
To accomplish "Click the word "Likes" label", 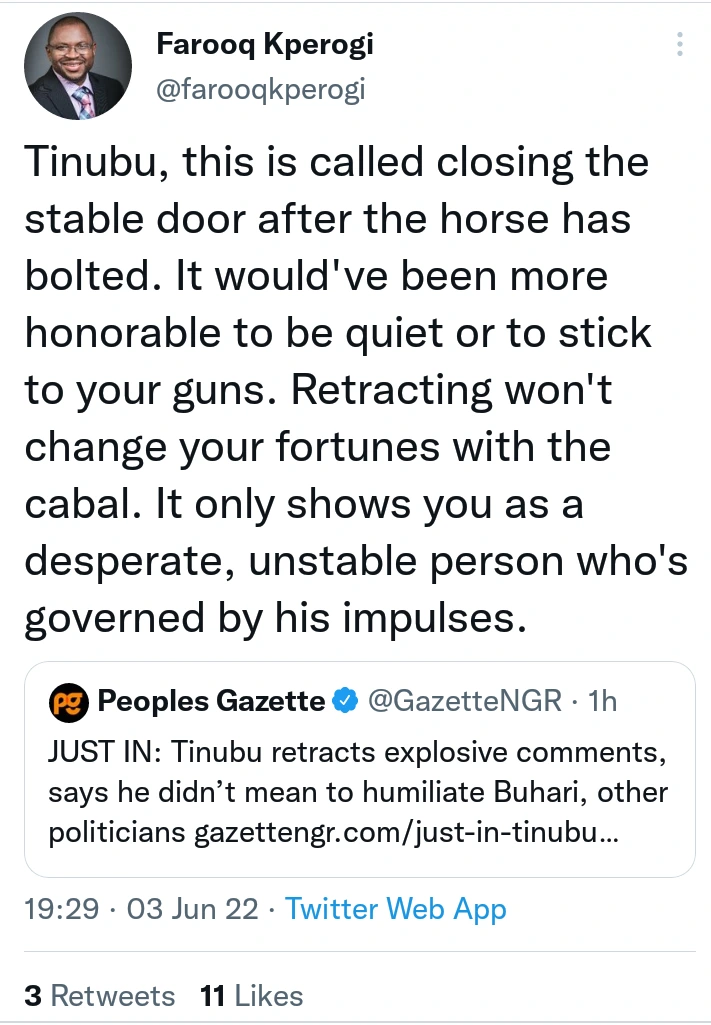I will [x=267, y=996].
